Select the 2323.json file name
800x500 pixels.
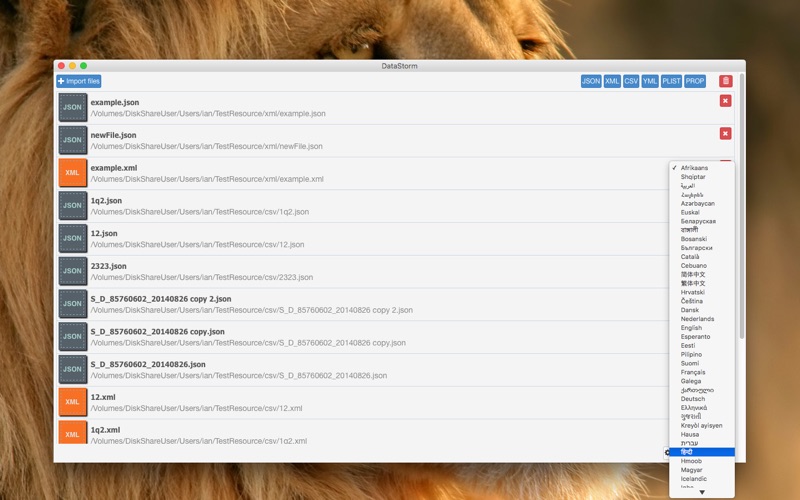tap(109, 266)
